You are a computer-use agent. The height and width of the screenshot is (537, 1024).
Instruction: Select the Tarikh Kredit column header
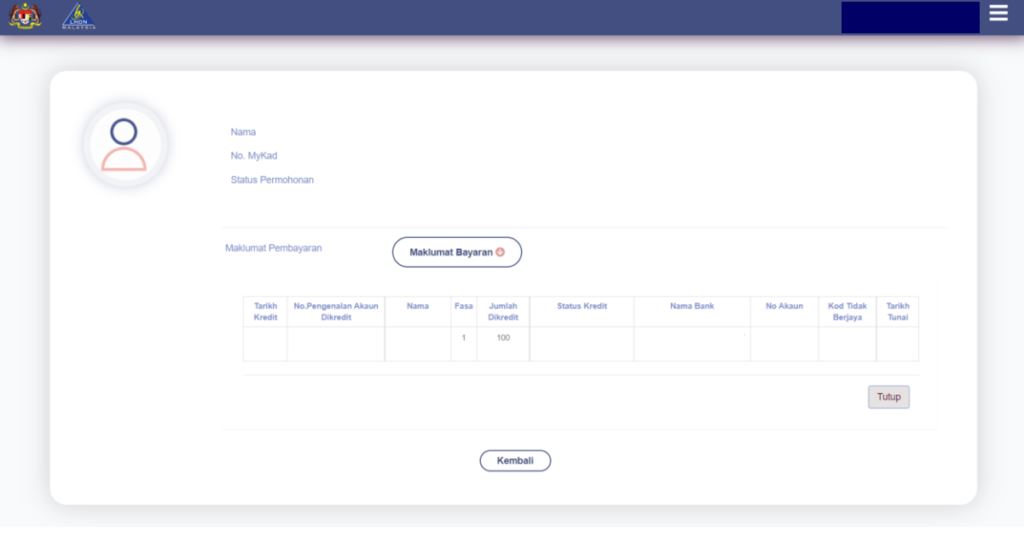pyautogui.click(x=265, y=311)
